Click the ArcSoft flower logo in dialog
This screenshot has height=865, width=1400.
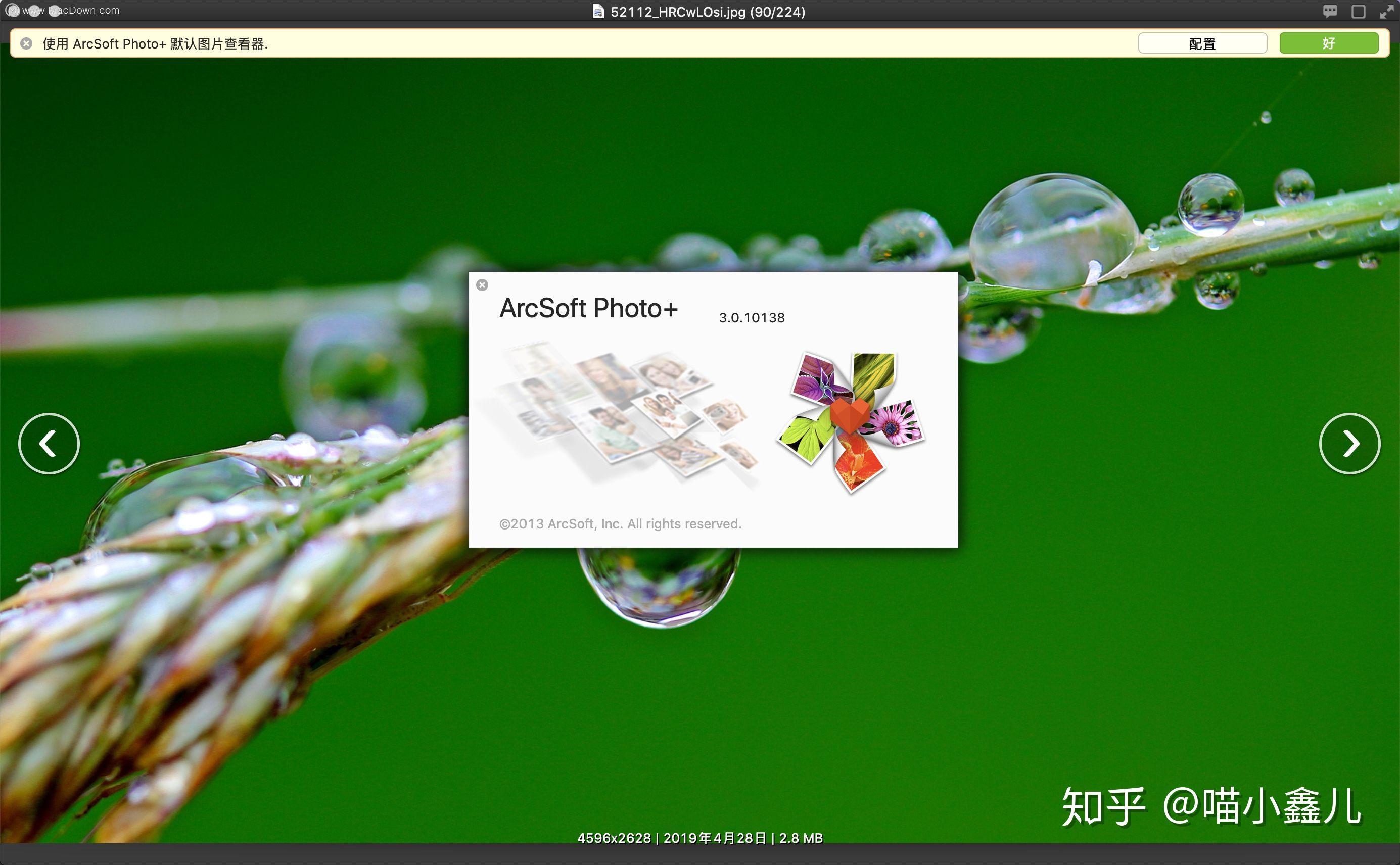856,415
